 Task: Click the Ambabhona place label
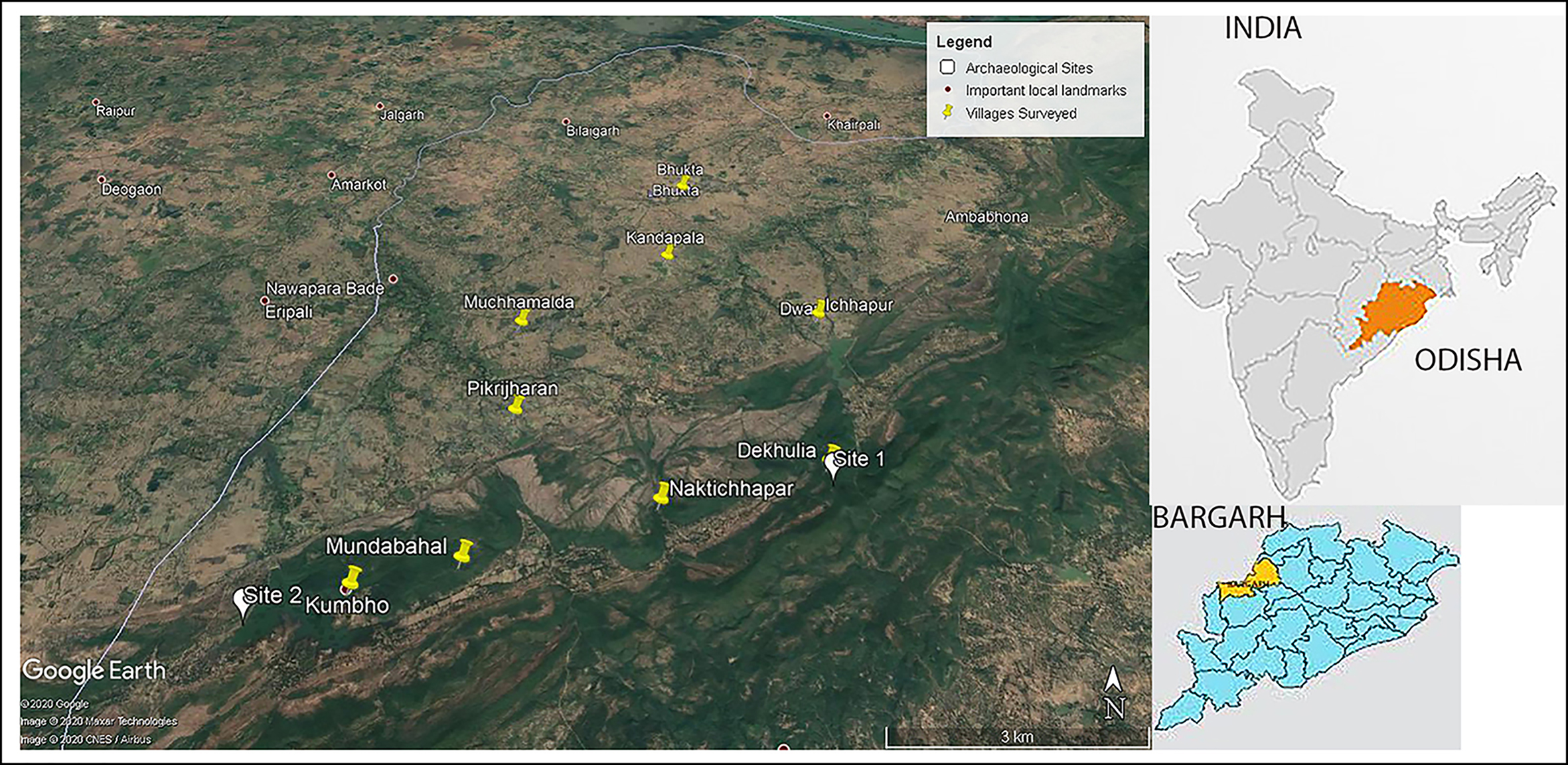click(x=986, y=216)
